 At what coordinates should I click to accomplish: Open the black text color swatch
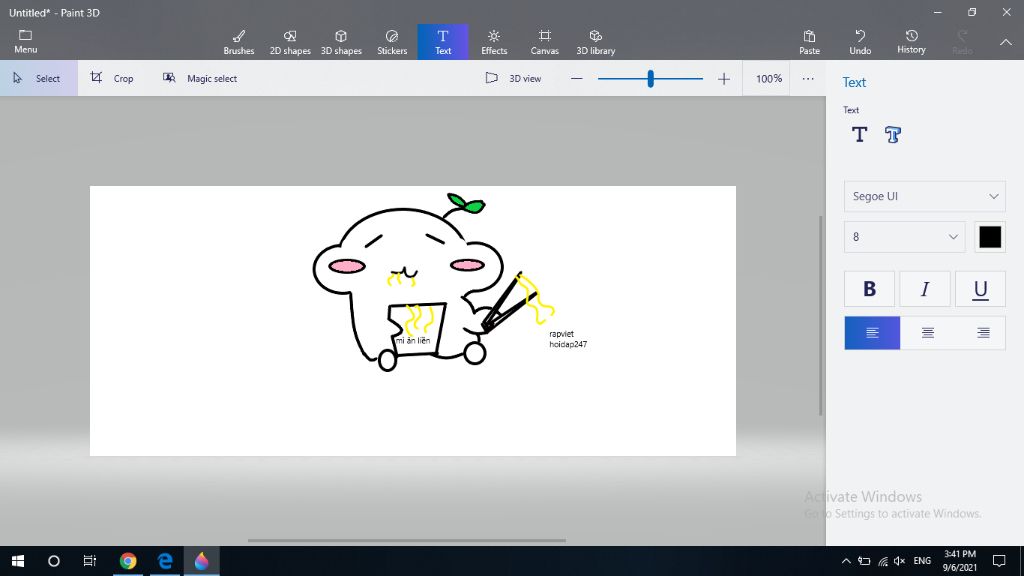[x=990, y=237]
